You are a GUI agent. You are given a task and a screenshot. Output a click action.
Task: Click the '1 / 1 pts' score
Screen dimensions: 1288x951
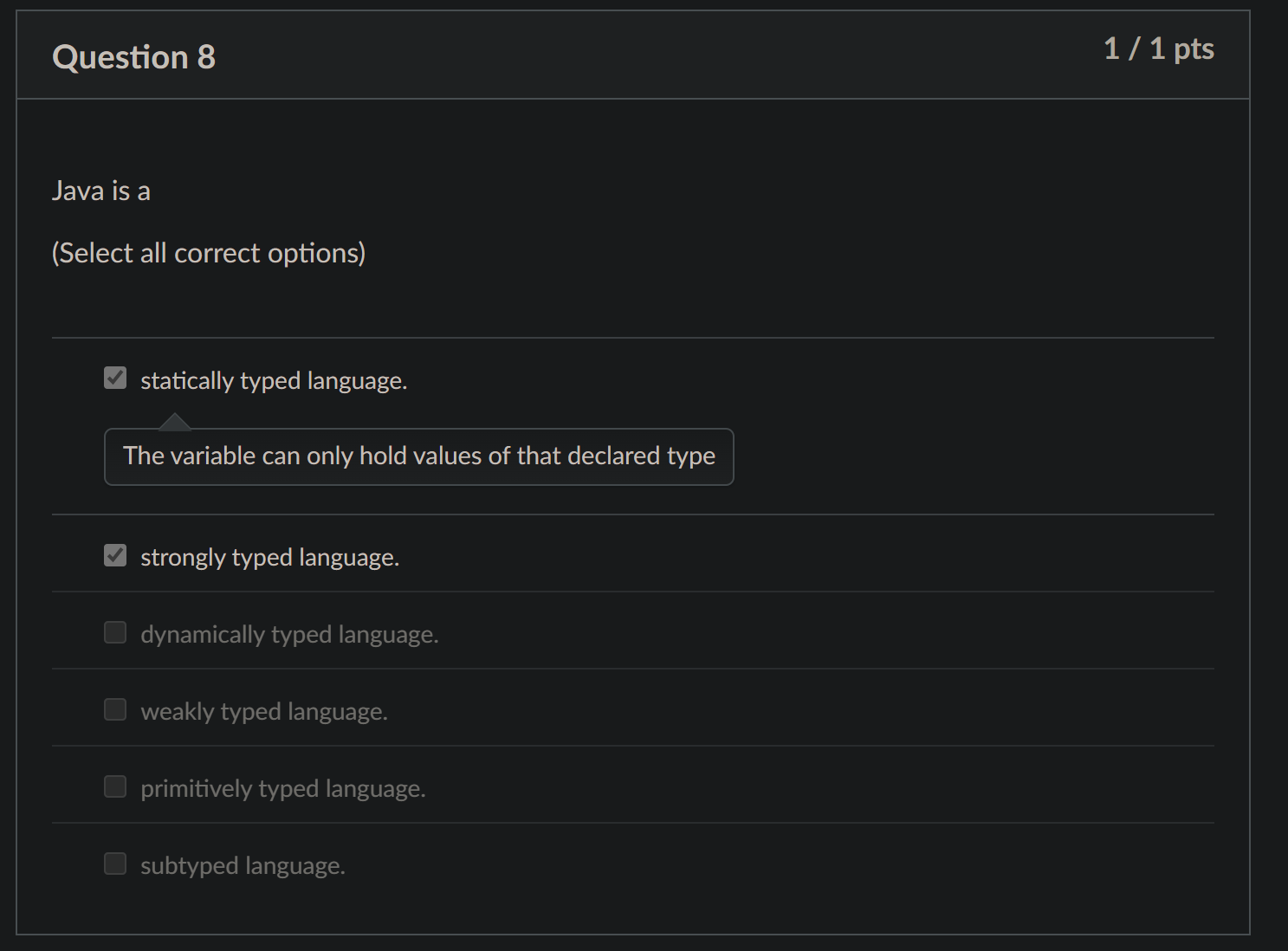(1158, 49)
